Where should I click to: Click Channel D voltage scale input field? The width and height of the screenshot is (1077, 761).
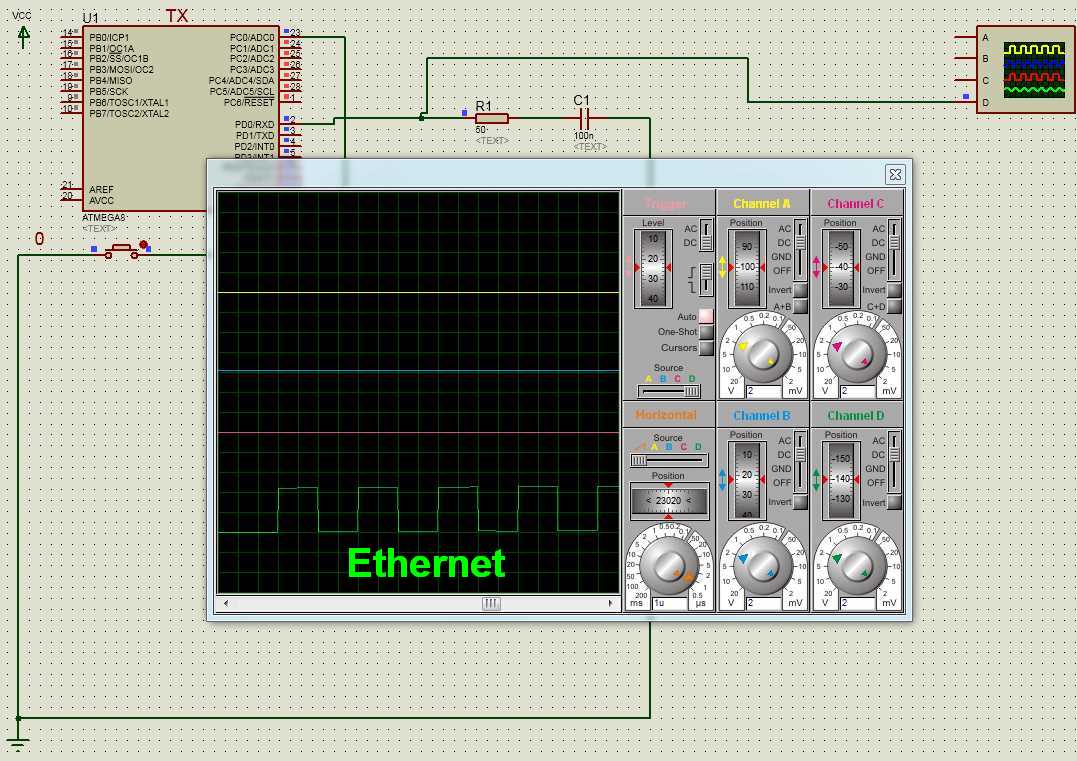tap(857, 603)
